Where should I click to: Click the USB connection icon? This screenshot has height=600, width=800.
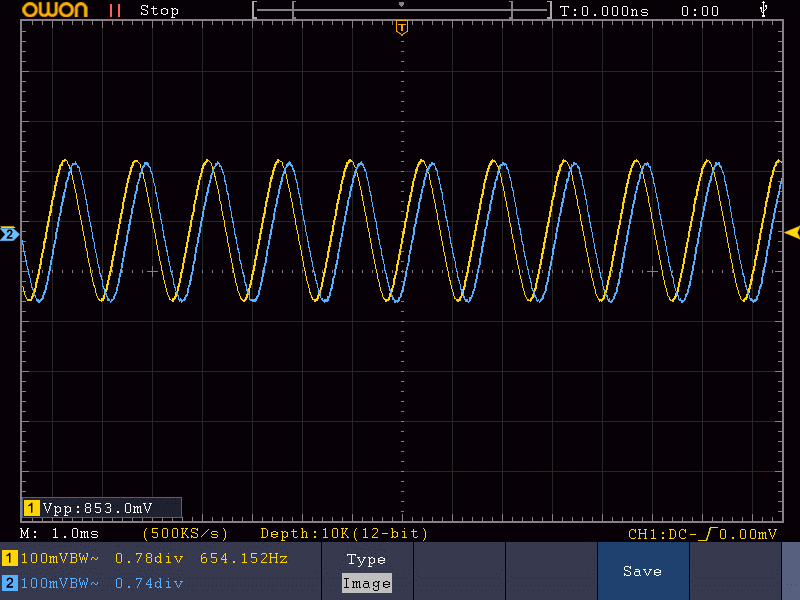pos(765,10)
